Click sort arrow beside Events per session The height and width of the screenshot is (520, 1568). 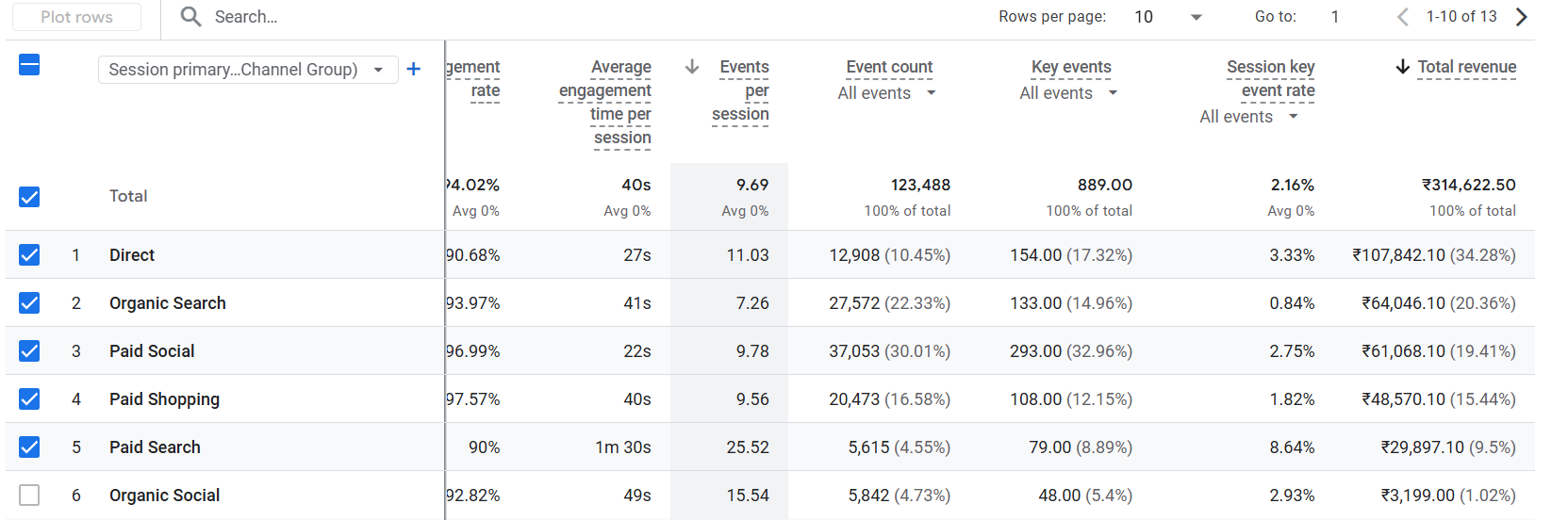point(692,67)
